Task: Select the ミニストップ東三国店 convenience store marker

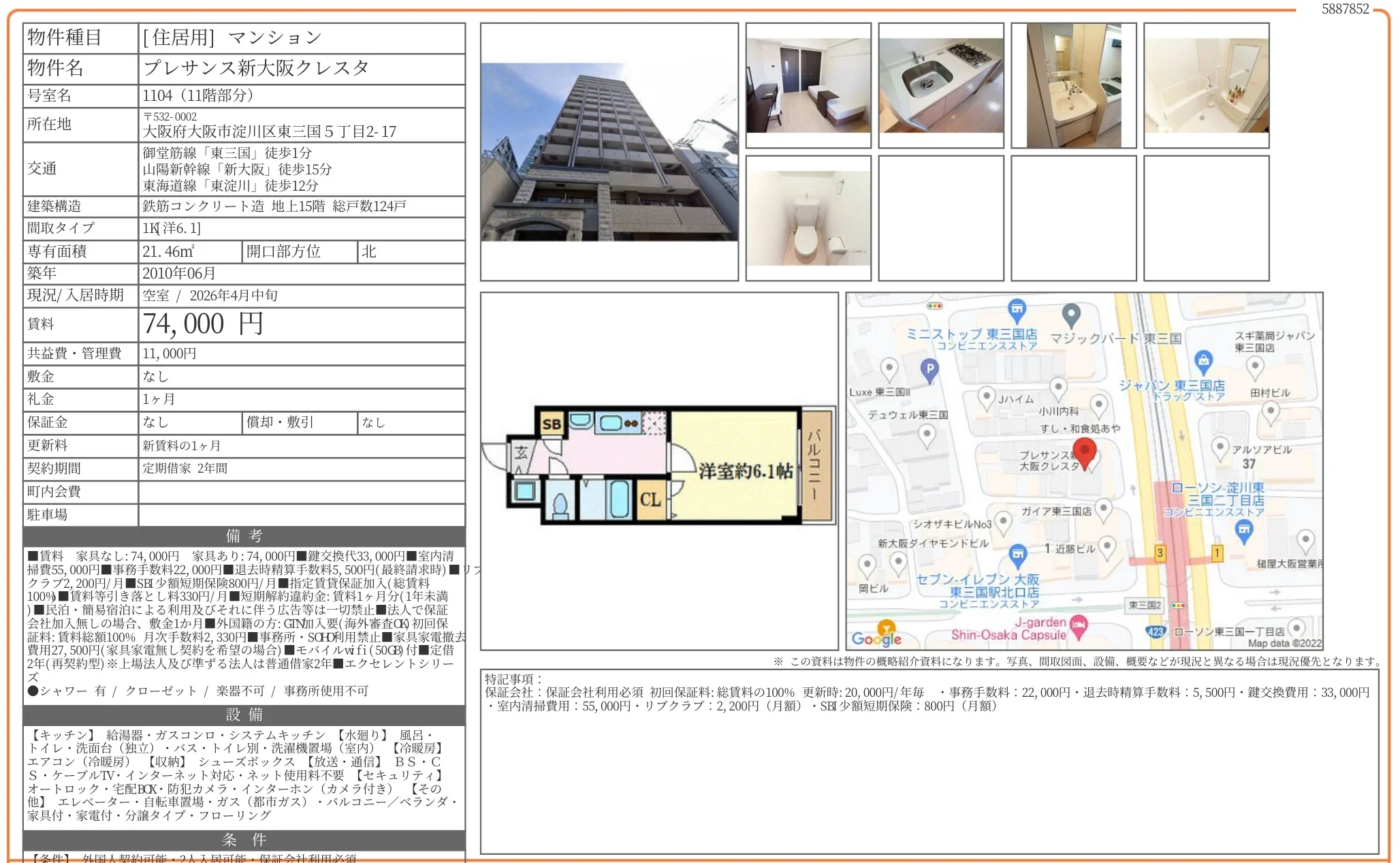Action: point(1017,309)
